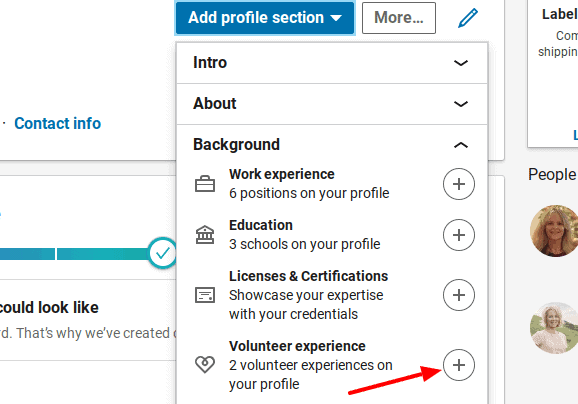Viewport: 578px width, 404px height.
Task: Click the Education building icon
Action: tap(205, 235)
